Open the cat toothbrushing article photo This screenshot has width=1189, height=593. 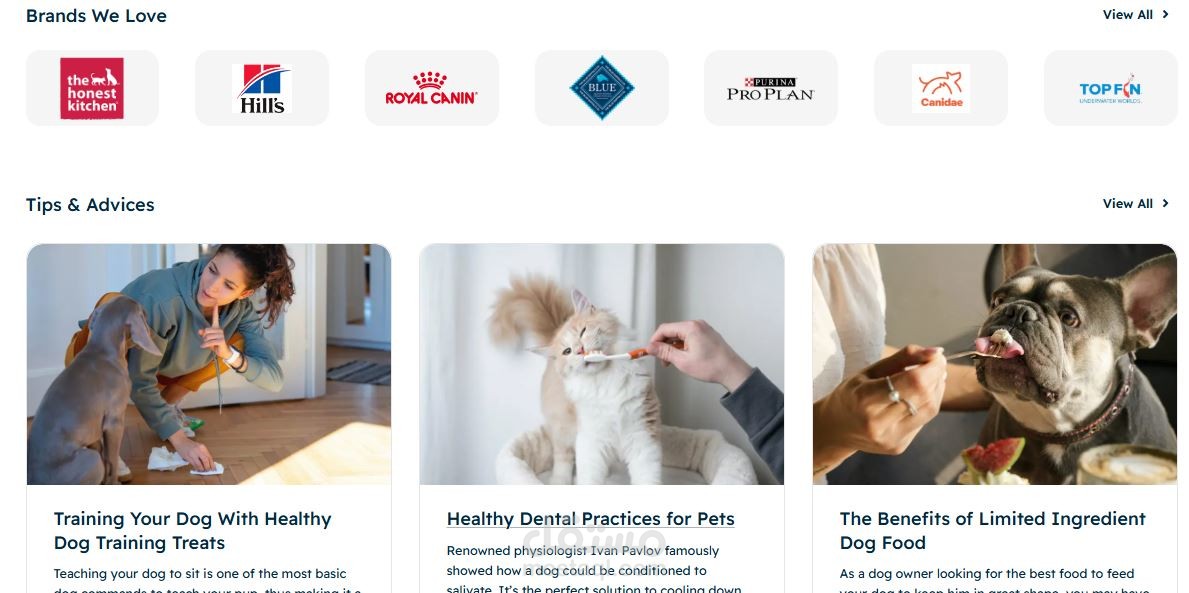(x=601, y=364)
